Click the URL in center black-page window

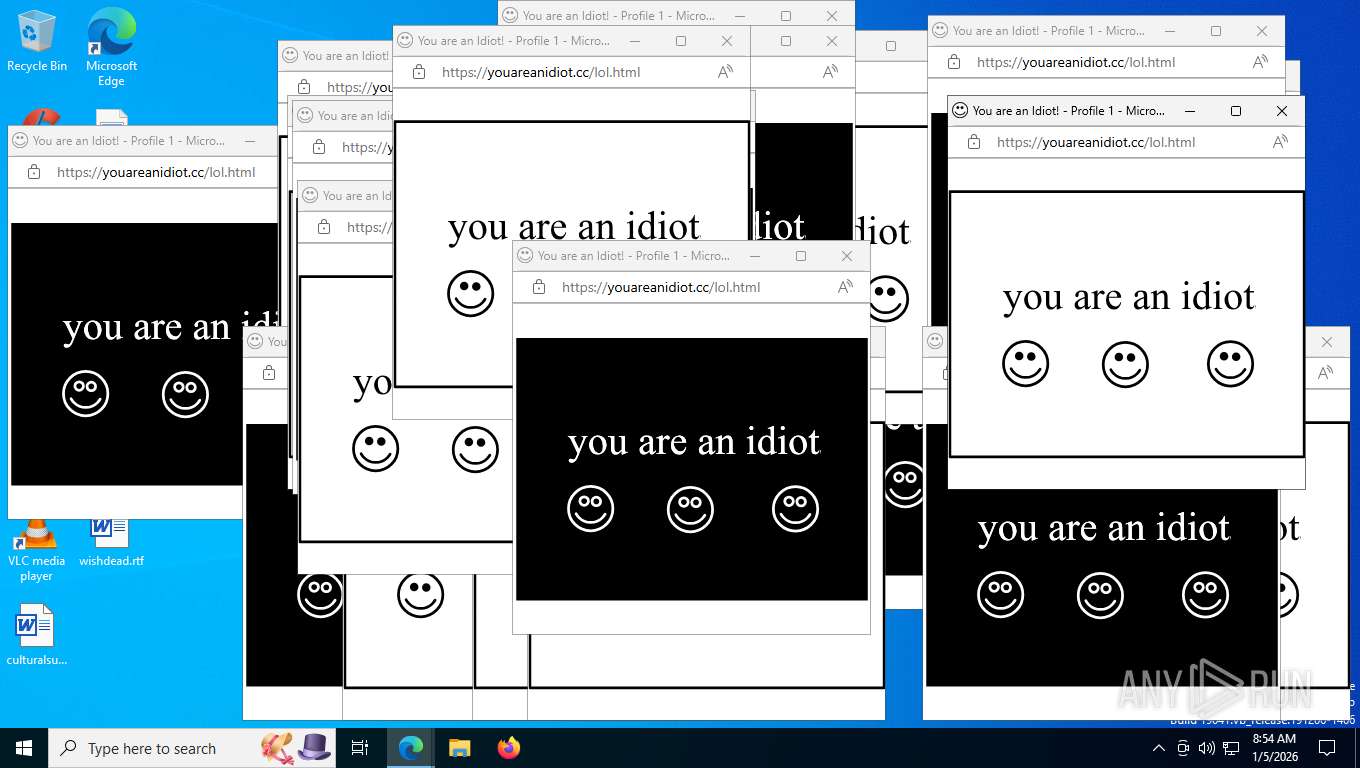tap(661, 287)
